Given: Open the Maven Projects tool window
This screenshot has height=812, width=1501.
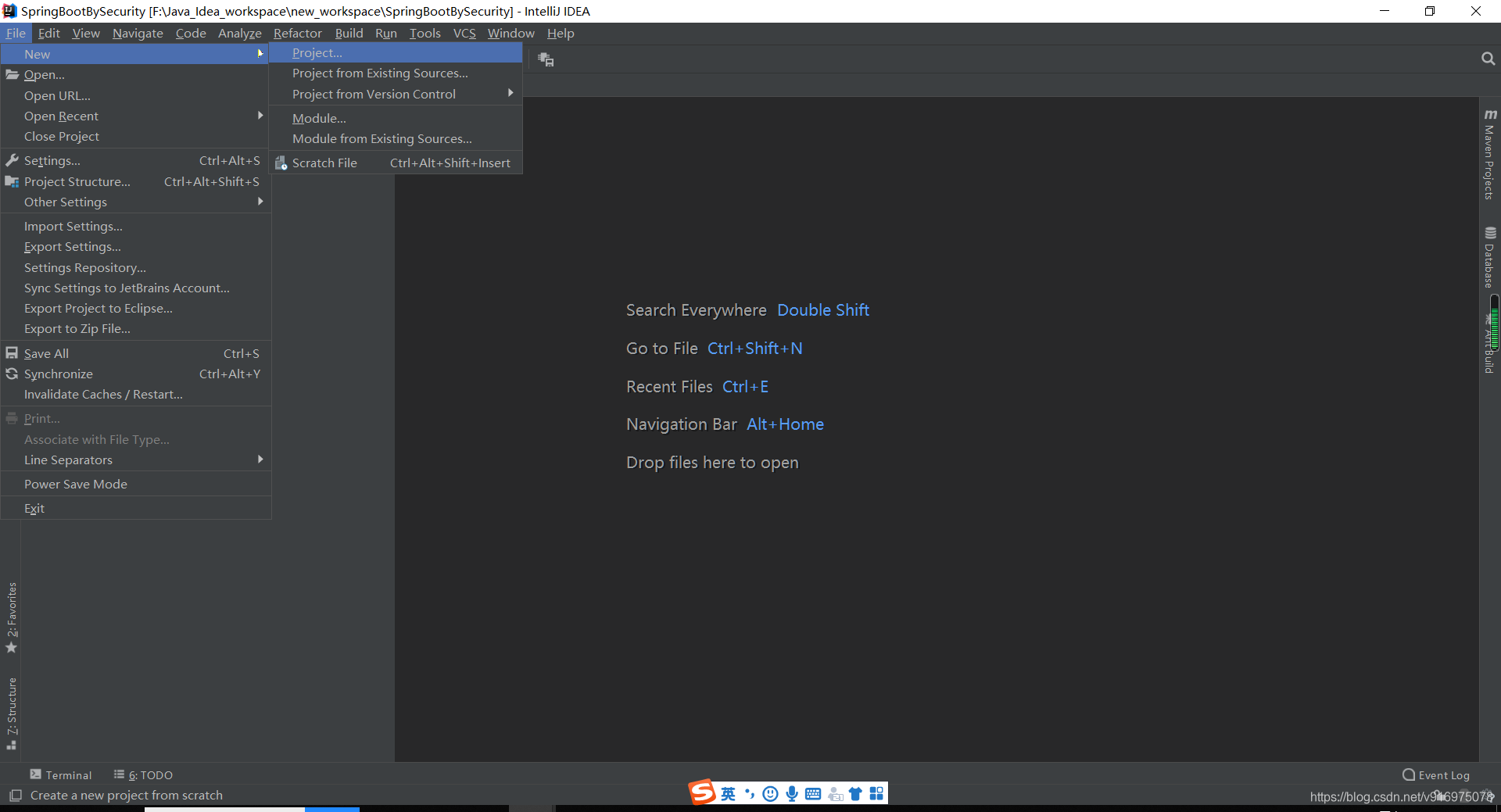Looking at the screenshot, I should (x=1490, y=154).
